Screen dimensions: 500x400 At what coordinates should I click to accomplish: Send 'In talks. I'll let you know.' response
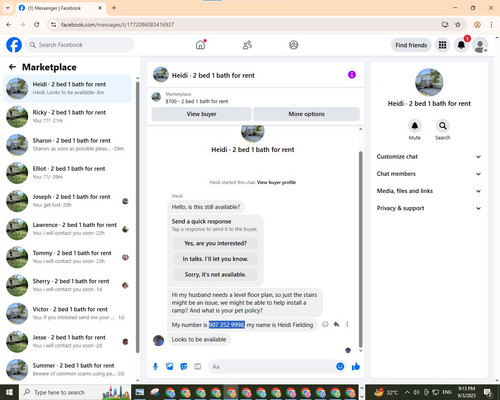[215, 259]
